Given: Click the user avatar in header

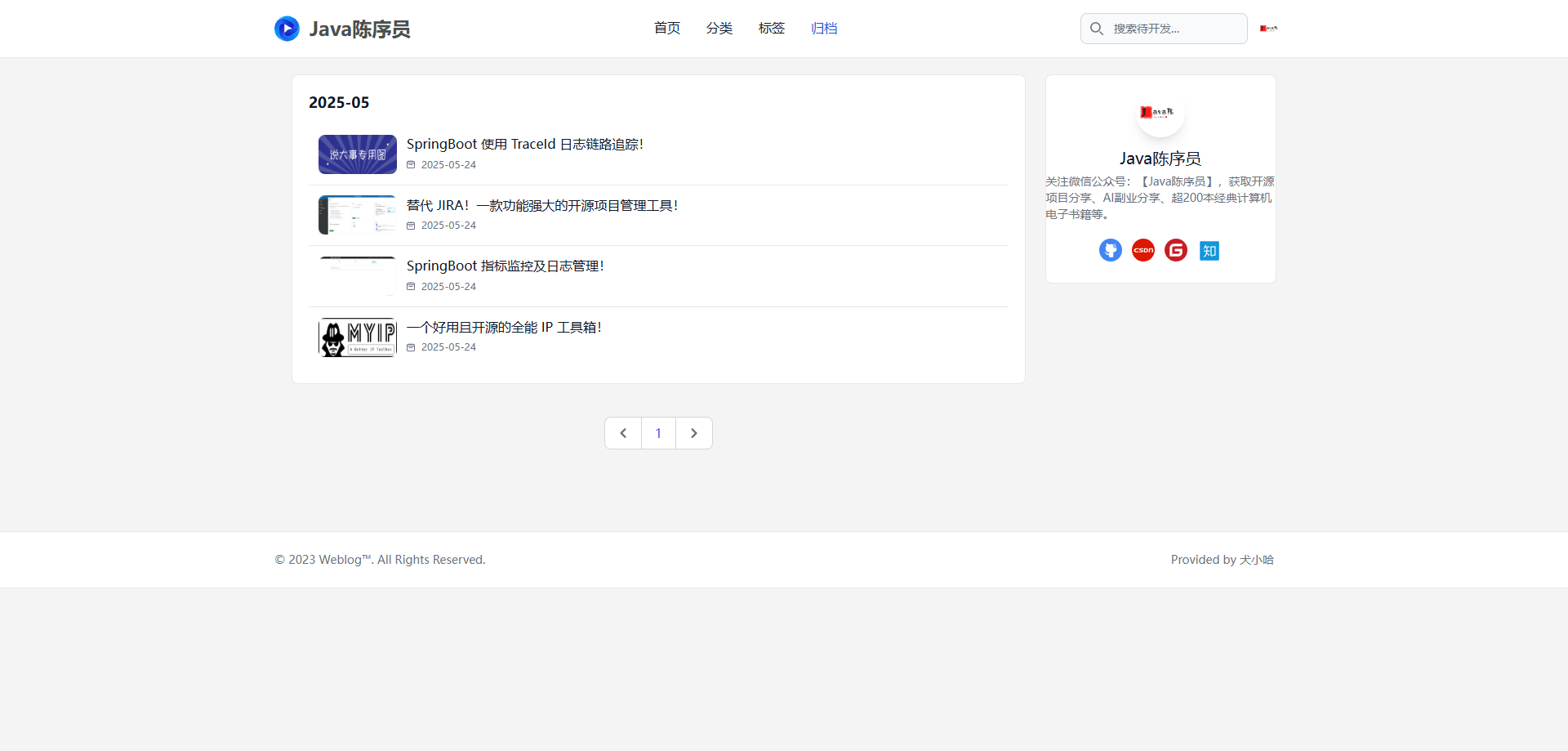Looking at the screenshot, I should tap(1267, 29).
